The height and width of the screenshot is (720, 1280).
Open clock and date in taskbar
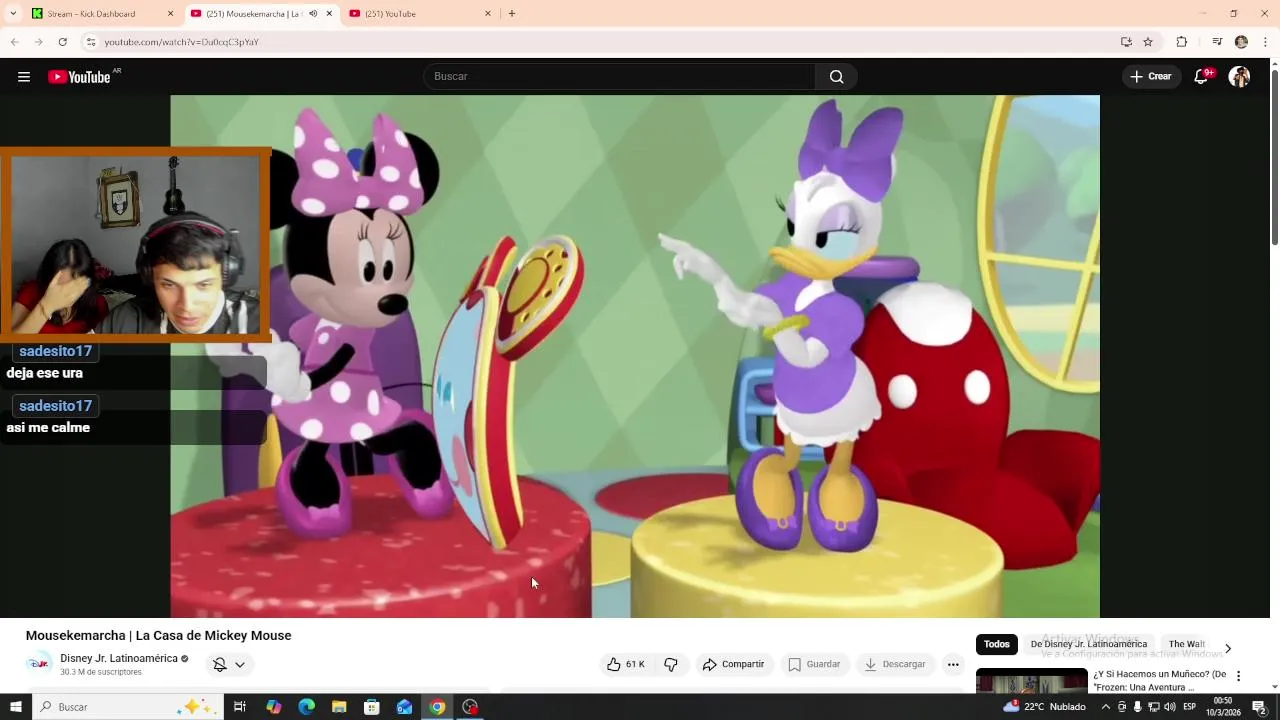[1222, 707]
